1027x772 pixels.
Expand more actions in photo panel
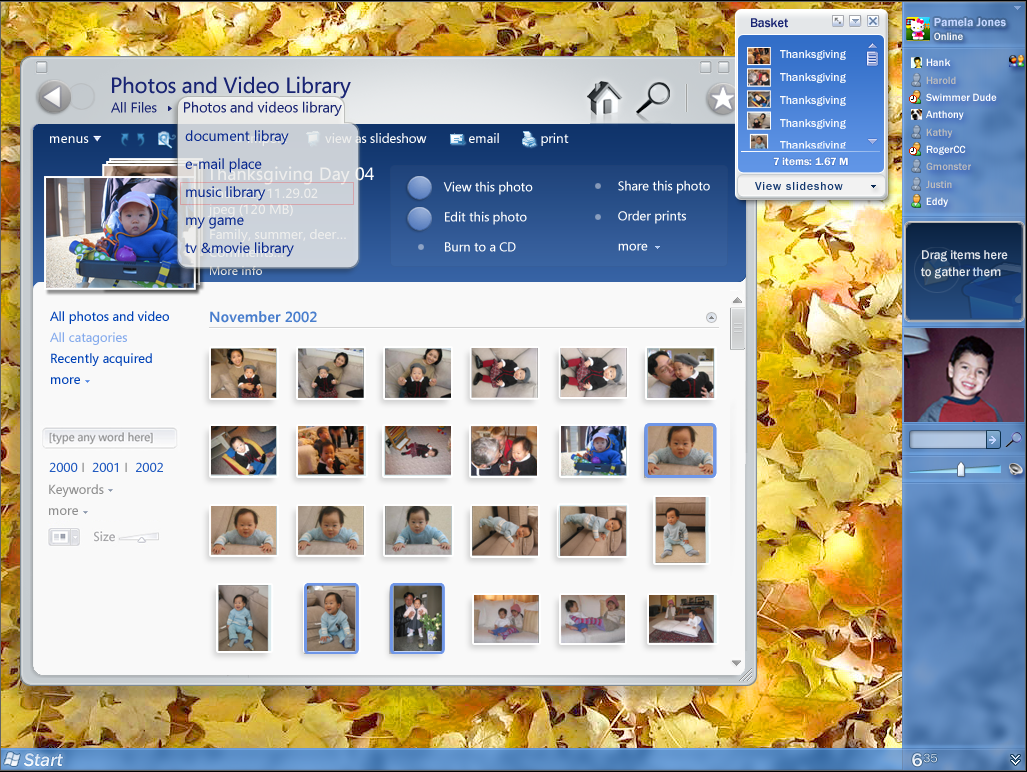[639, 246]
